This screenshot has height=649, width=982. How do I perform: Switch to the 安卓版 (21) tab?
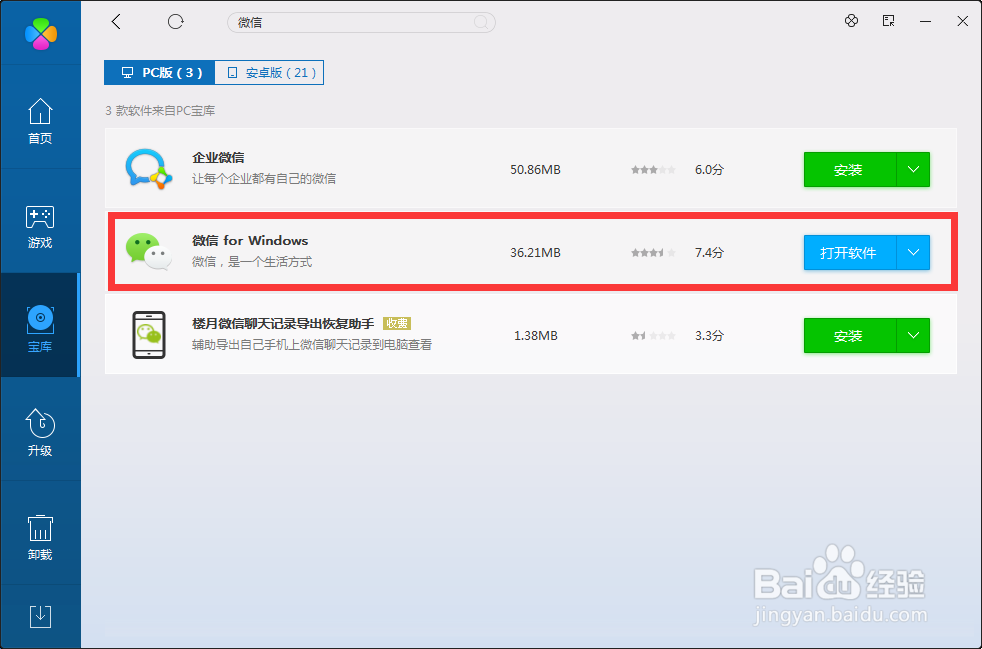(269, 73)
